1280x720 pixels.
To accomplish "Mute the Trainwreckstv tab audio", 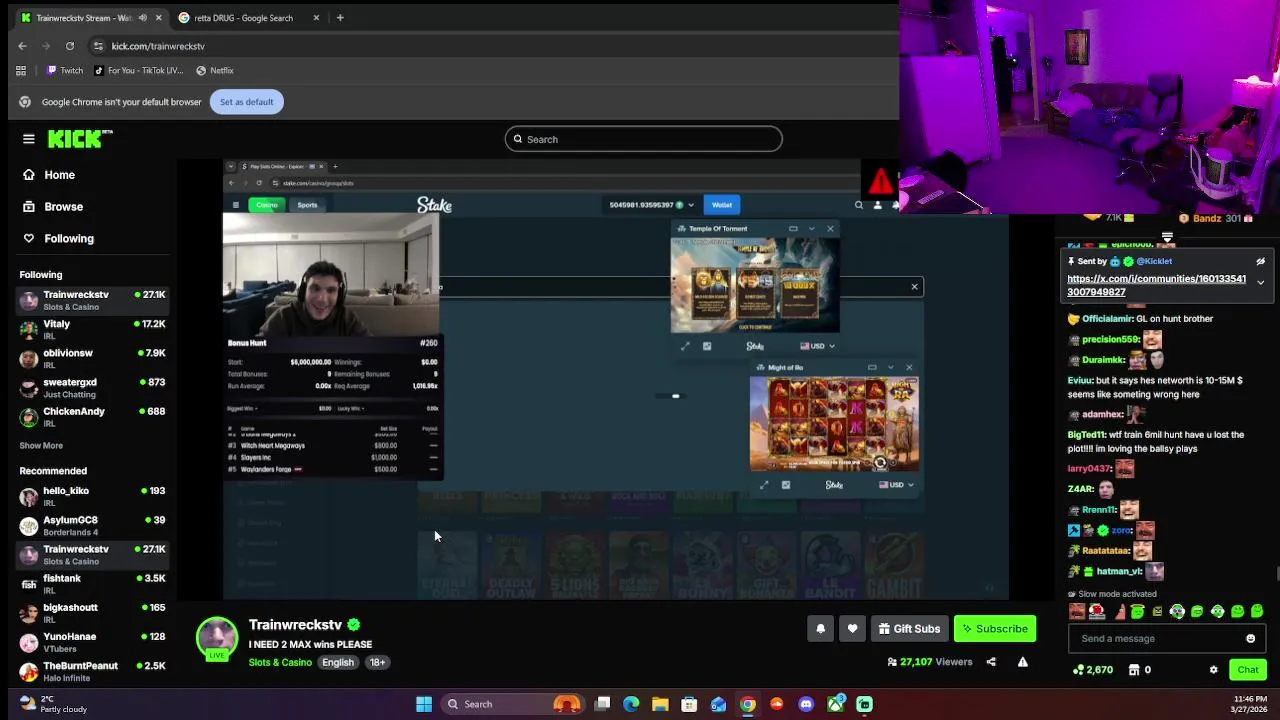I will 143,18.
